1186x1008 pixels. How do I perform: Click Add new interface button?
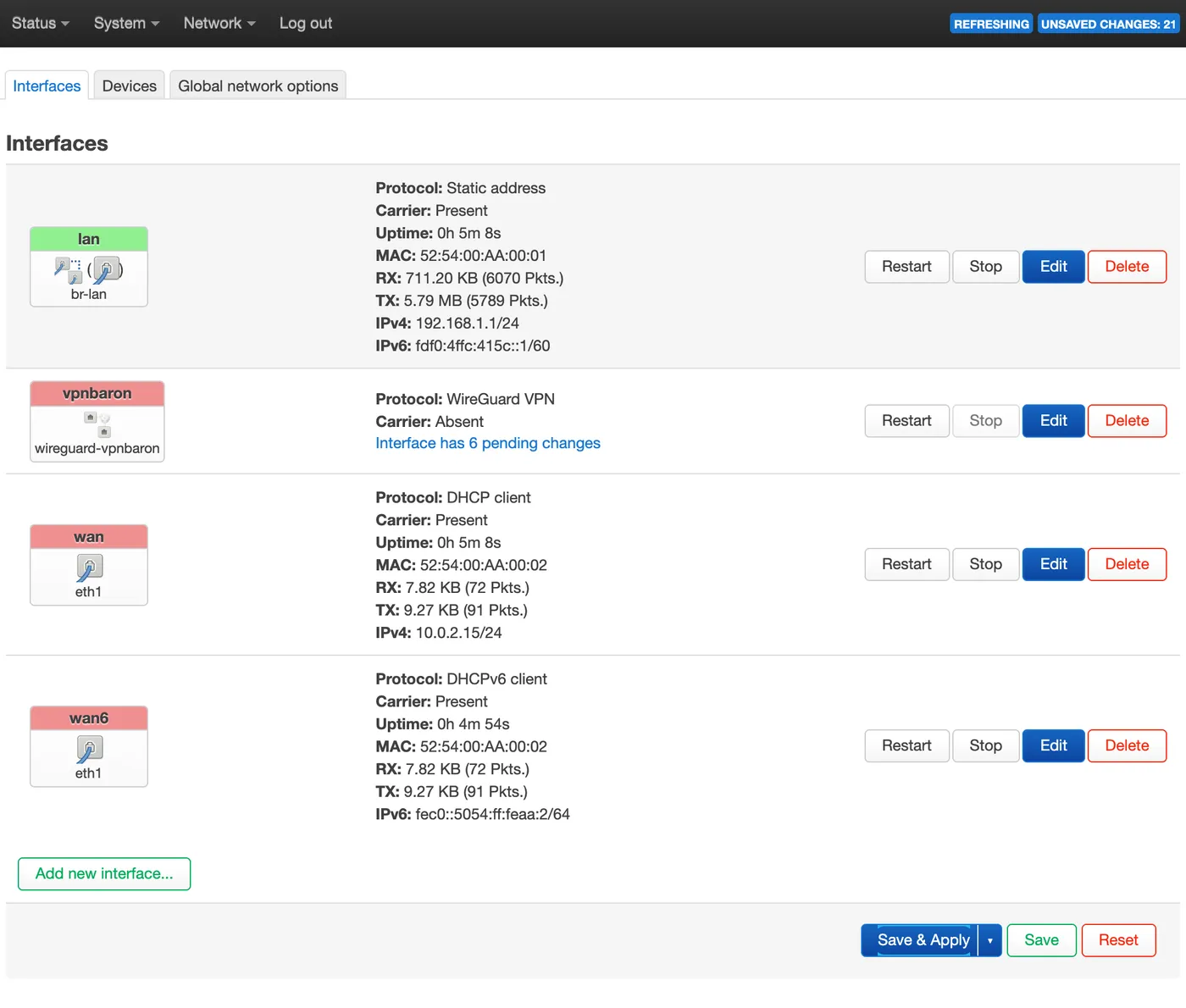(x=104, y=874)
